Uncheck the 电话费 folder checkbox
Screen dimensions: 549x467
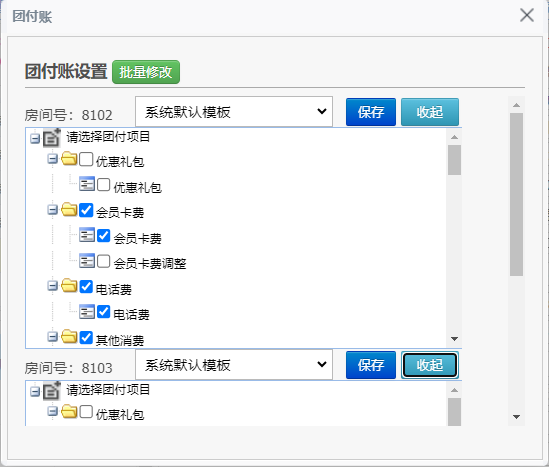[86, 286]
